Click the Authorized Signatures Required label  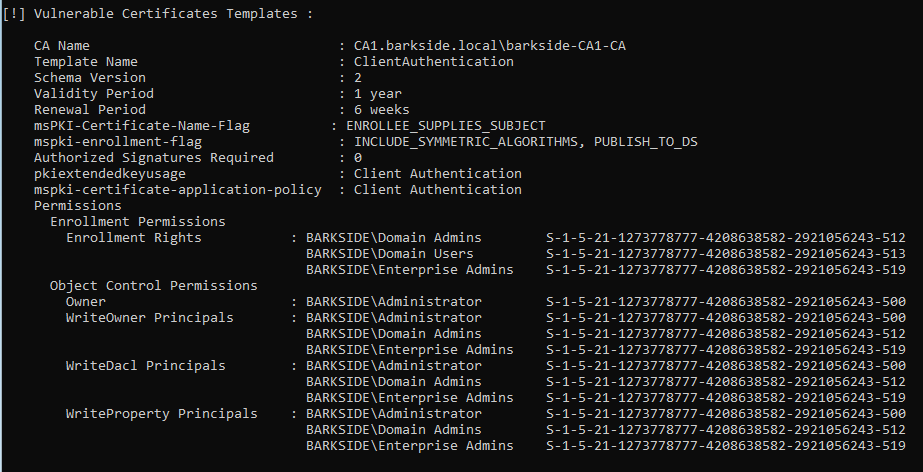[153, 157]
